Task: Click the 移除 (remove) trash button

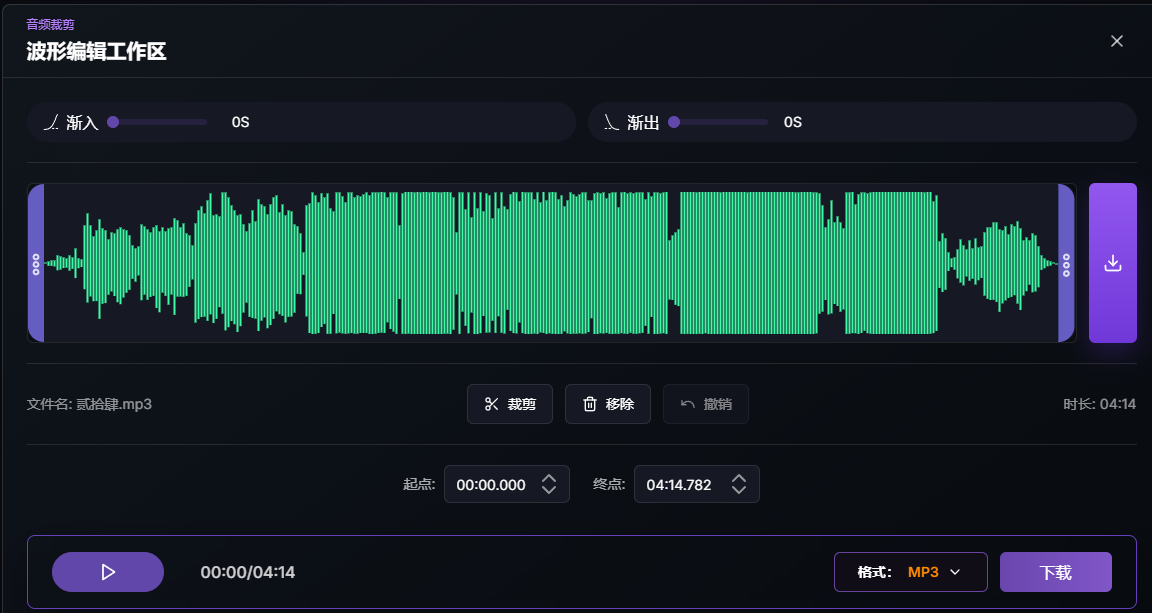Action: [x=608, y=404]
